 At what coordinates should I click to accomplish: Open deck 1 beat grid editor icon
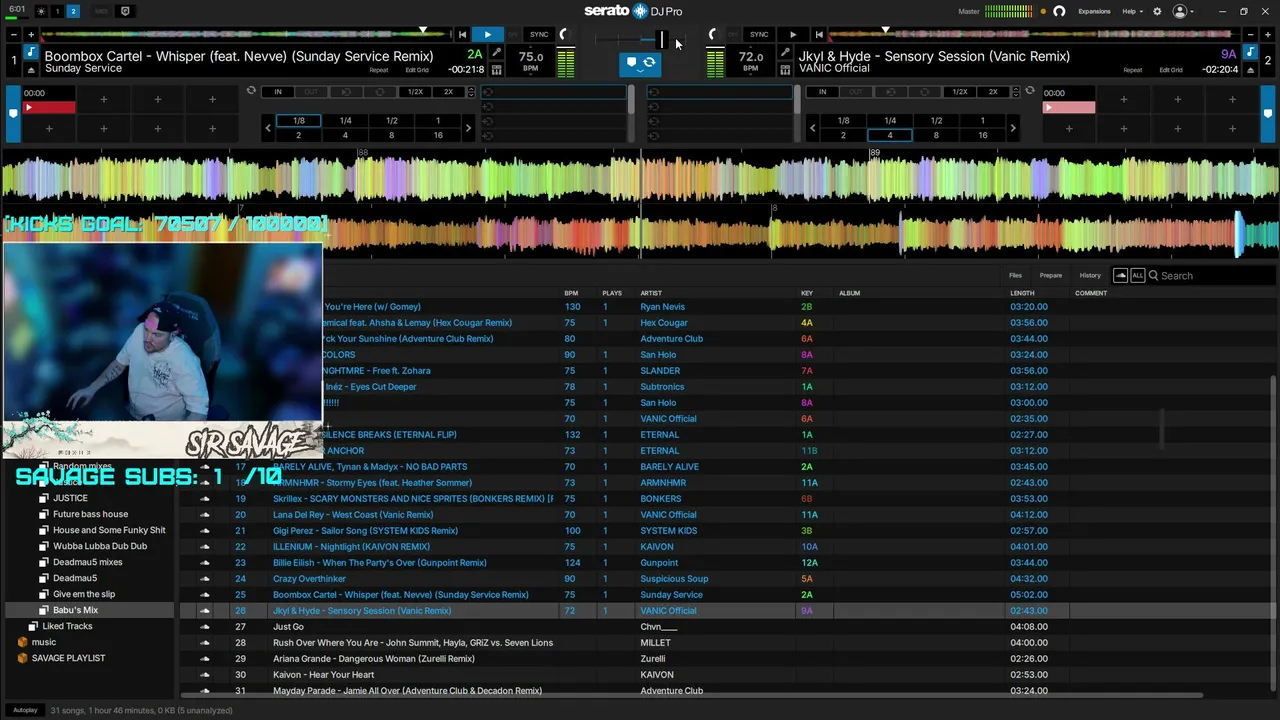coord(497,70)
